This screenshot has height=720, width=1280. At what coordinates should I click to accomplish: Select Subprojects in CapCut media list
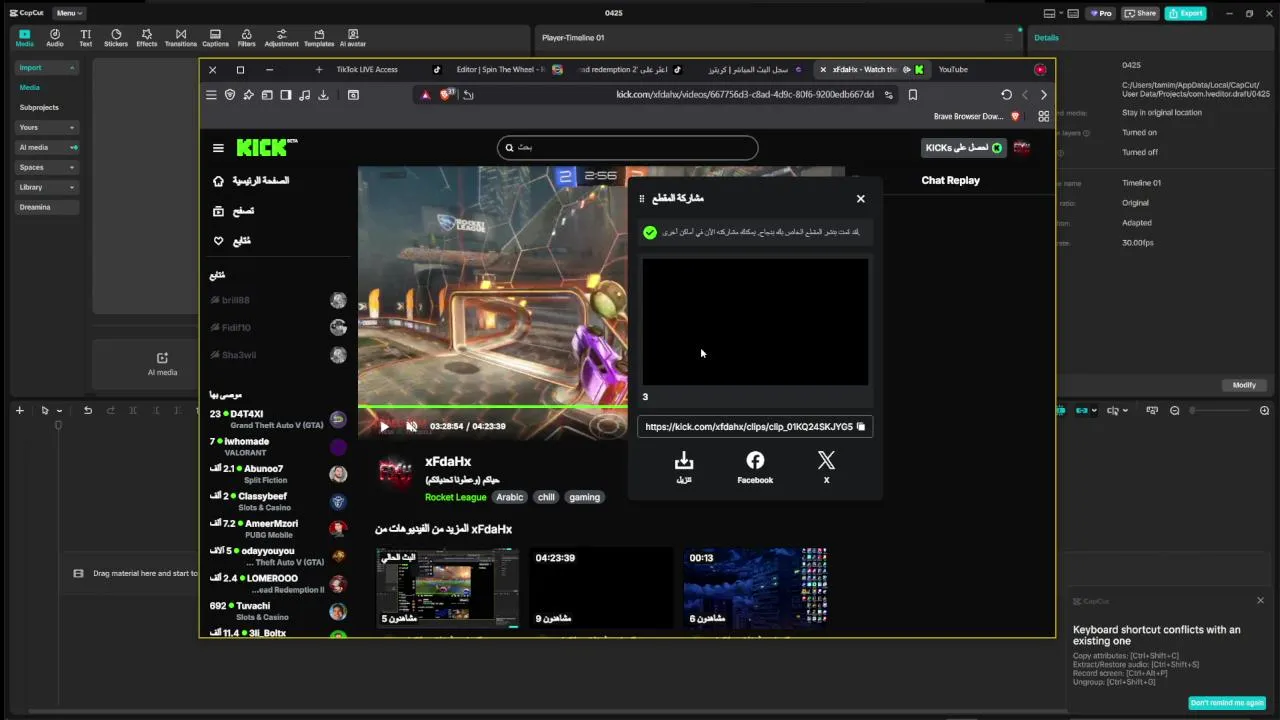[39, 107]
